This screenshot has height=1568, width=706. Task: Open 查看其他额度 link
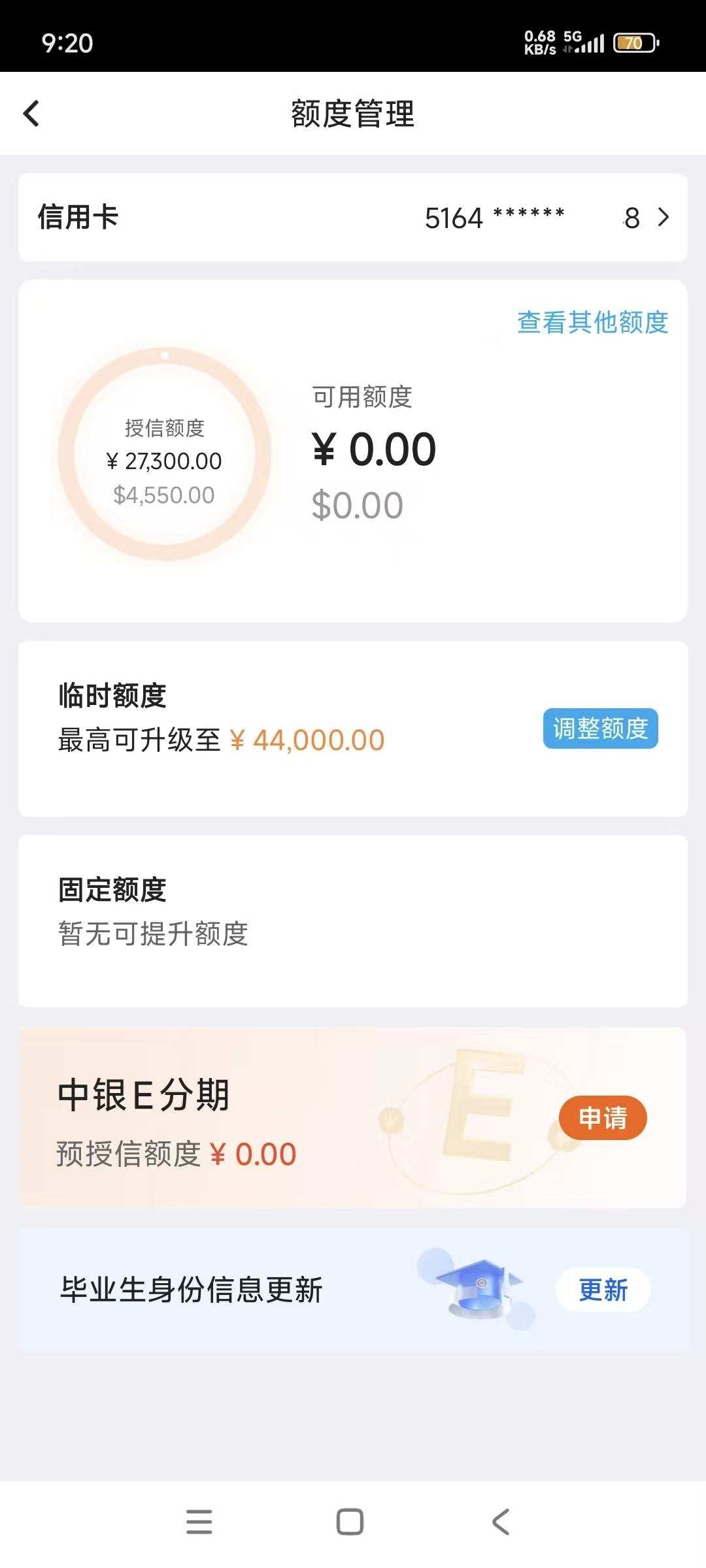[592, 322]
